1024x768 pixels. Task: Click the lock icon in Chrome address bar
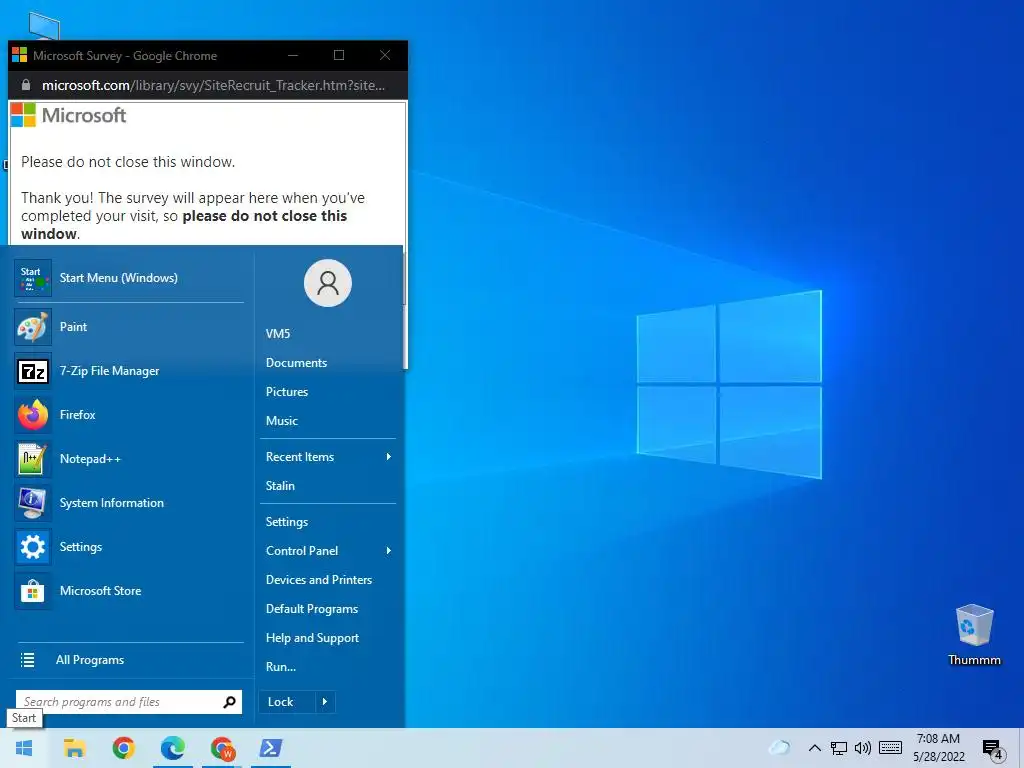tap(26, 86)
